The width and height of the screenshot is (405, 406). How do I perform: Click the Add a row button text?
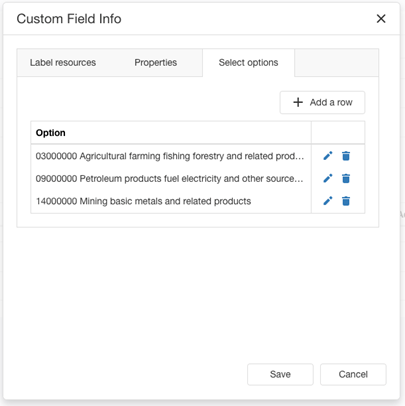coord(331,102)
